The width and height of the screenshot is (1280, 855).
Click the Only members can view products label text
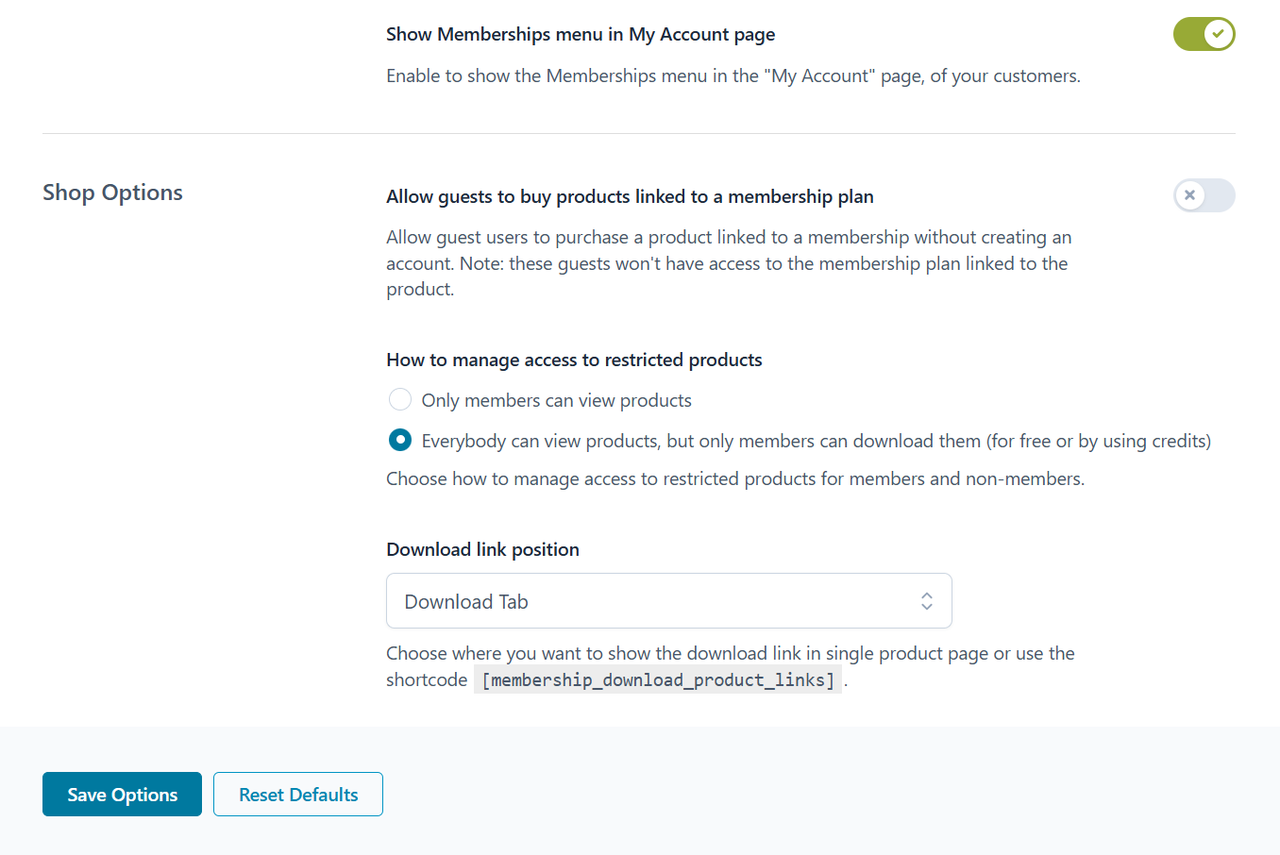pyautogui.click(x=556, y=400)
